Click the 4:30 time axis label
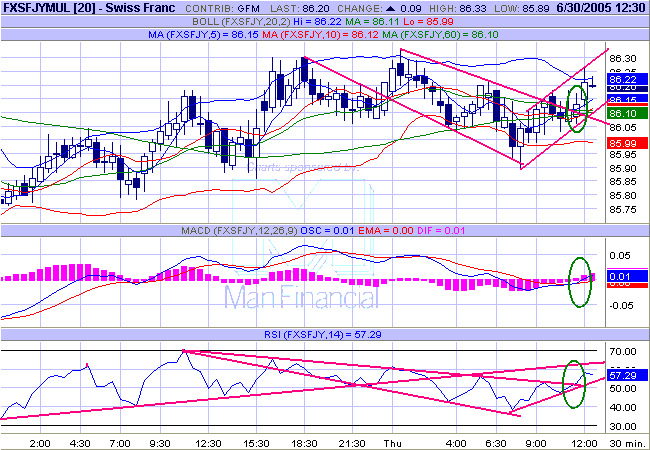Viewport: 650px width, 450px height. point(80,443)
